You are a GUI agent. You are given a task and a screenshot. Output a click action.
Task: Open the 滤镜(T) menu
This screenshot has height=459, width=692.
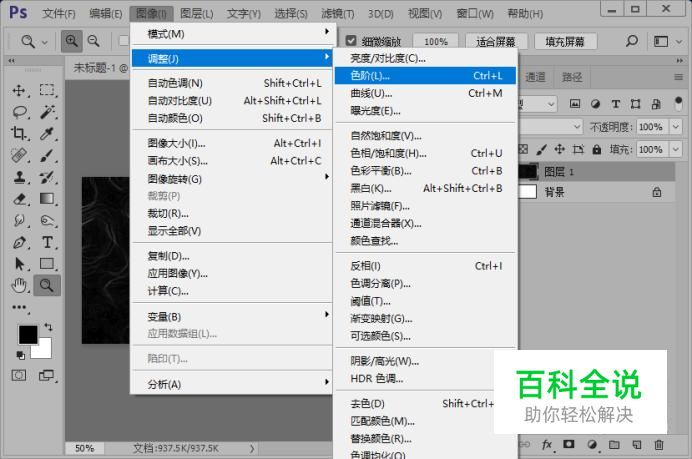pyautogui.click(x=338, y=14)
